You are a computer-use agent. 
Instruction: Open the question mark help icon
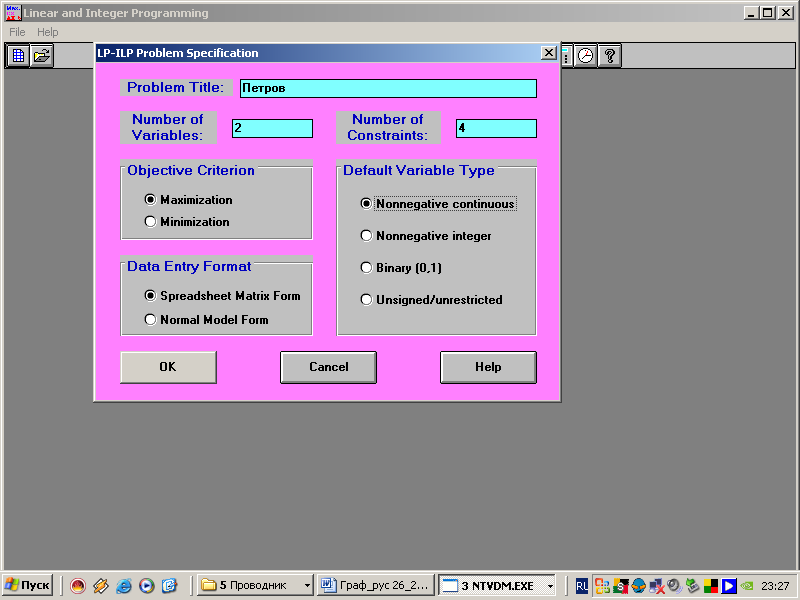[x=609, y=56]
